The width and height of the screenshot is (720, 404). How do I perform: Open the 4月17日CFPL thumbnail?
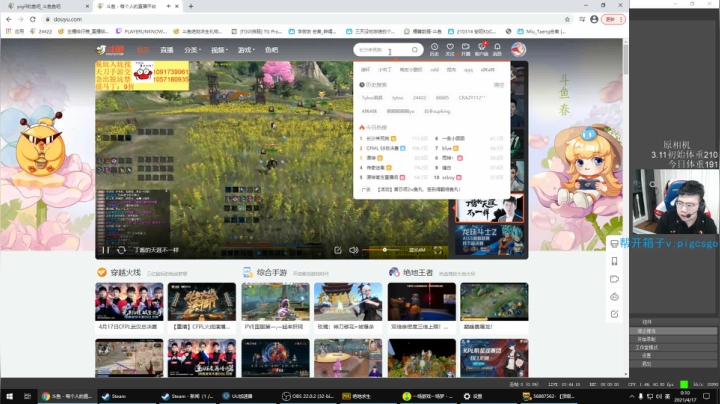click(x=129, y=302)
